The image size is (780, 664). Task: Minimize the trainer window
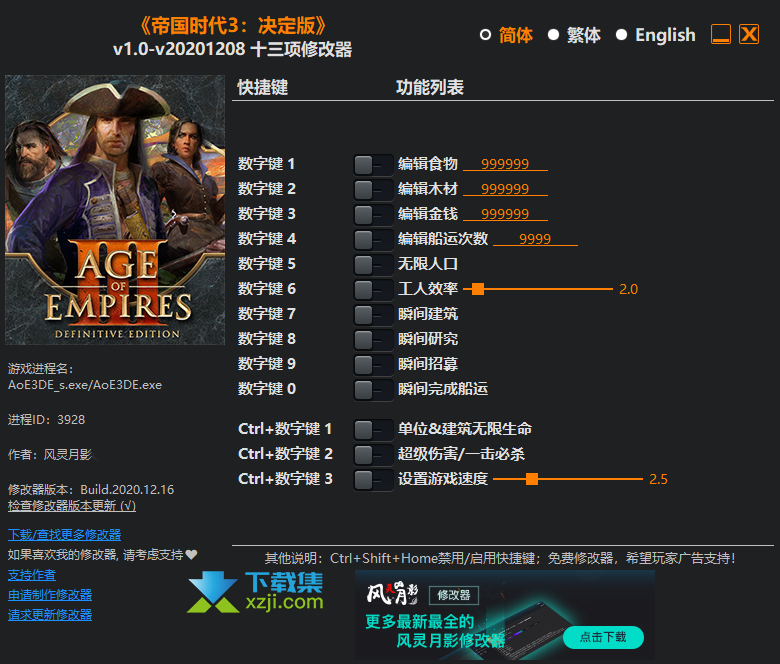pyautogui.click(x=721, y=34)
